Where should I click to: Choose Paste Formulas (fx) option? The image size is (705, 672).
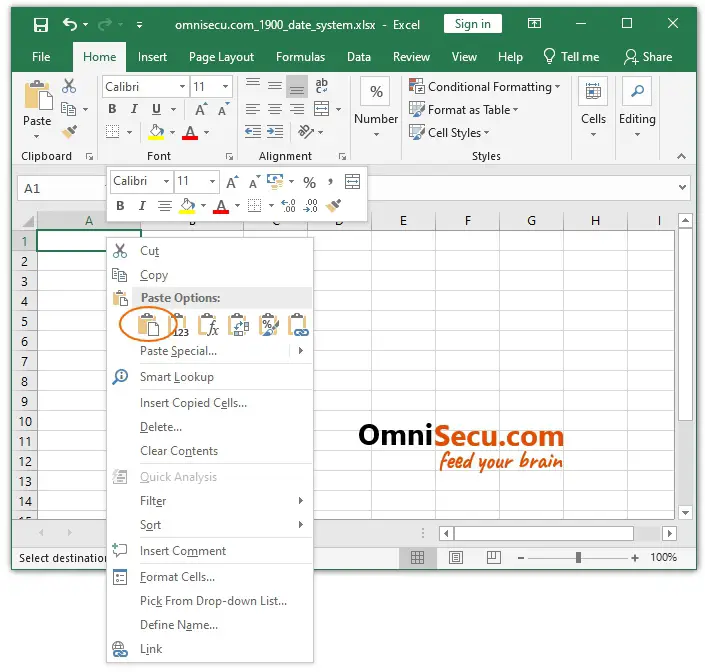(x=208, y=325)
